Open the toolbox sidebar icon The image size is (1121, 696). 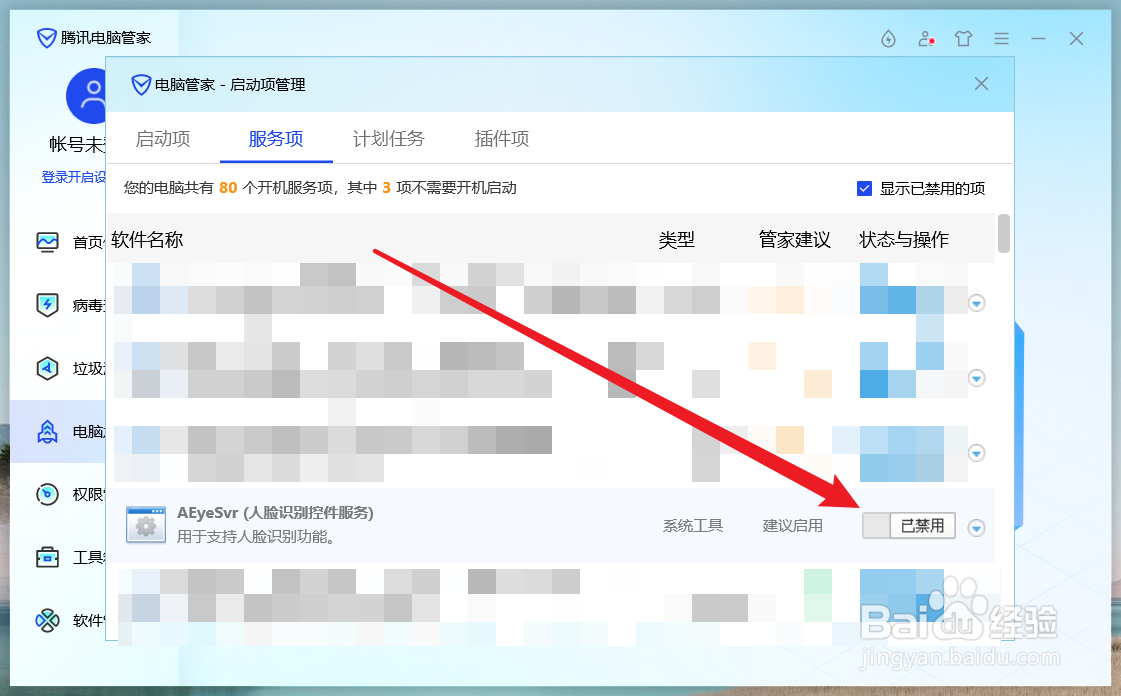point(47,557)
